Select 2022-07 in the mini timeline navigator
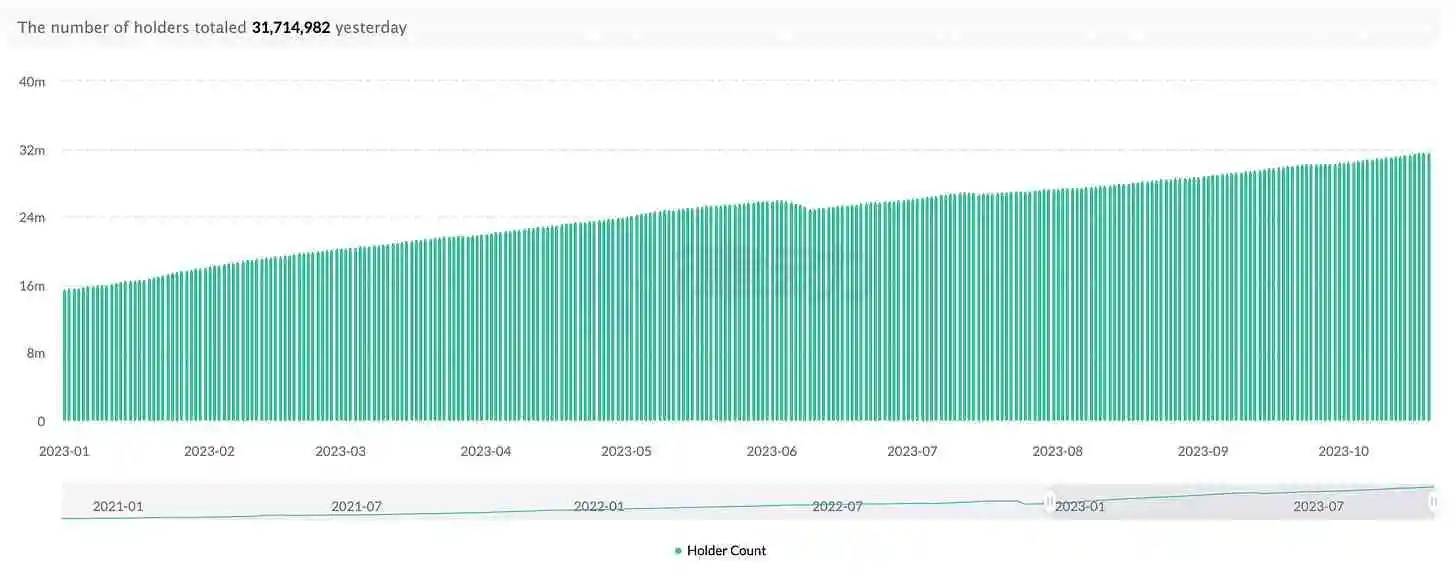This screenshot has width=1456, height=570. pyautogui.click(x=837, y=506)
